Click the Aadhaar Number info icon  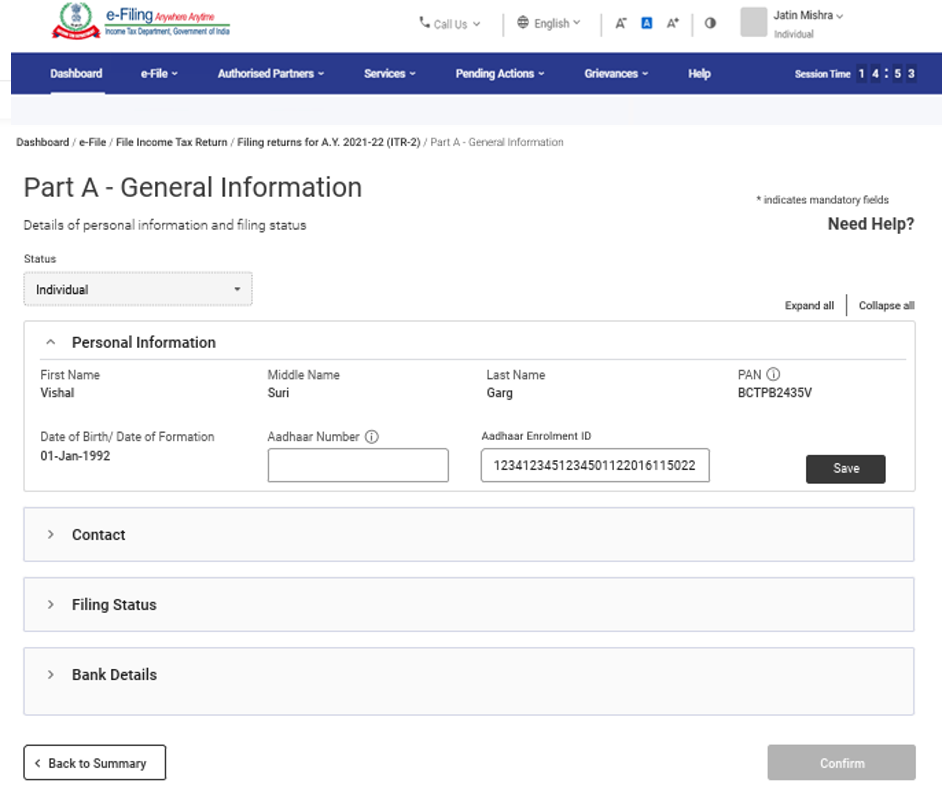click(x=372, y=437)
